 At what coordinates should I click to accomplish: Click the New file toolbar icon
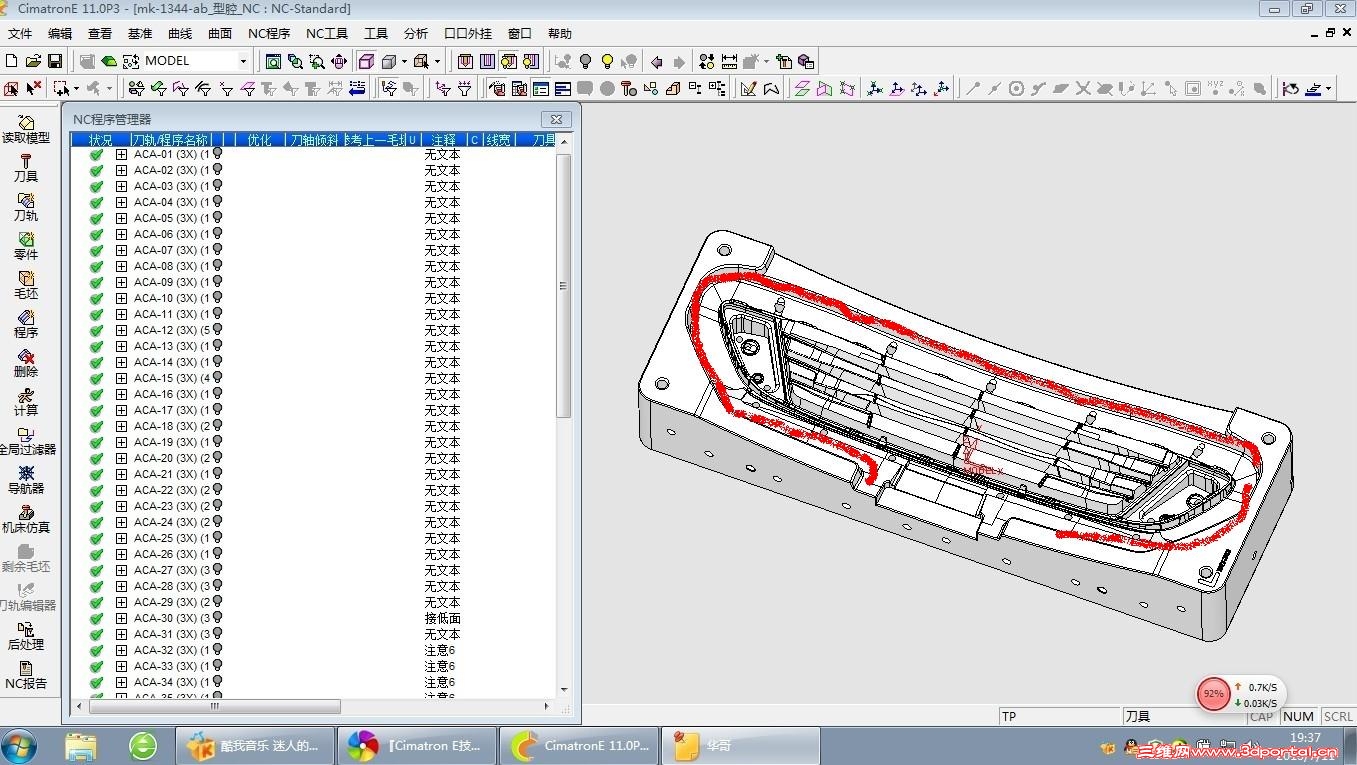12,61
